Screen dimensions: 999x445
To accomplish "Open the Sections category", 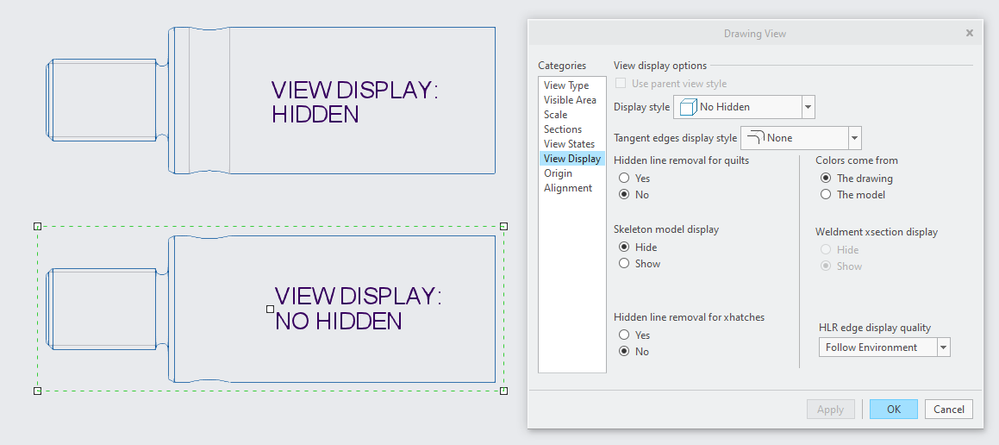I will [x=563, y=129].
